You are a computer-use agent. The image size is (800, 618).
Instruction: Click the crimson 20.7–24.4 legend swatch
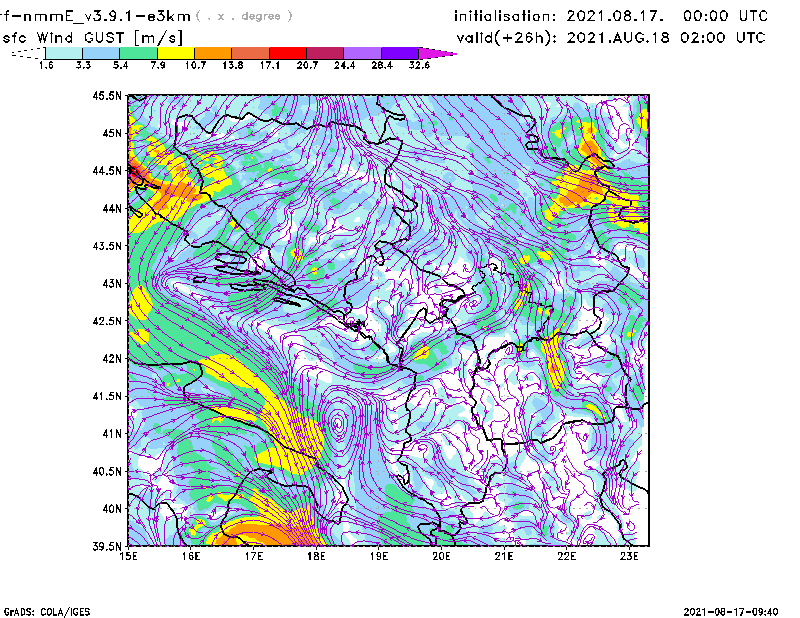pyautogui.click(x=325, y=53)
